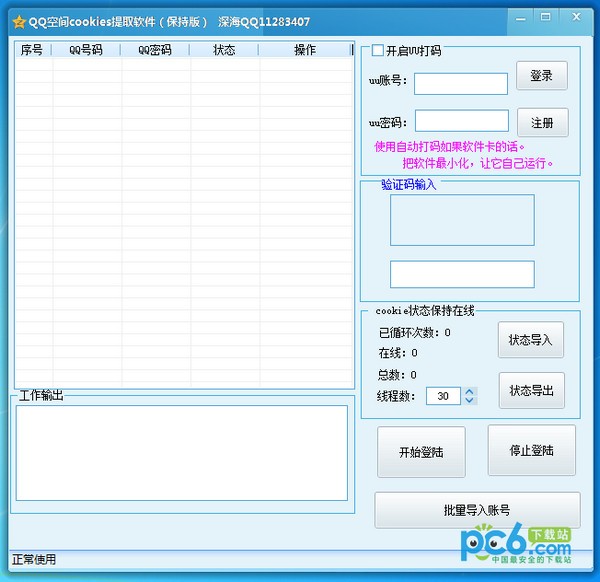Viewport: 600px width, 582px height.
Task: Click the 线程数 value field showing 30
Action: point(443,396)
